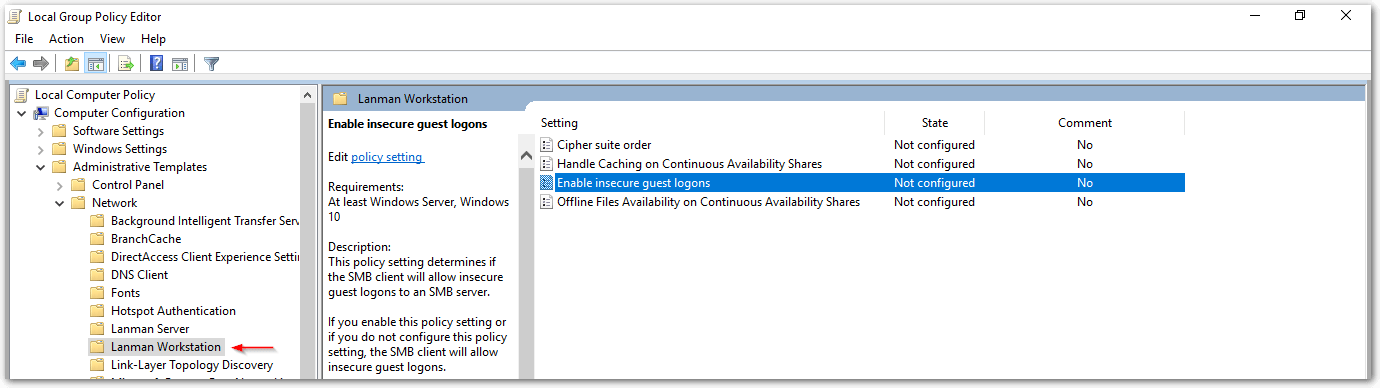Click the Forward arrow toolbar icon
This screenshot has height=388, width=1380.
tap(41, 64)
